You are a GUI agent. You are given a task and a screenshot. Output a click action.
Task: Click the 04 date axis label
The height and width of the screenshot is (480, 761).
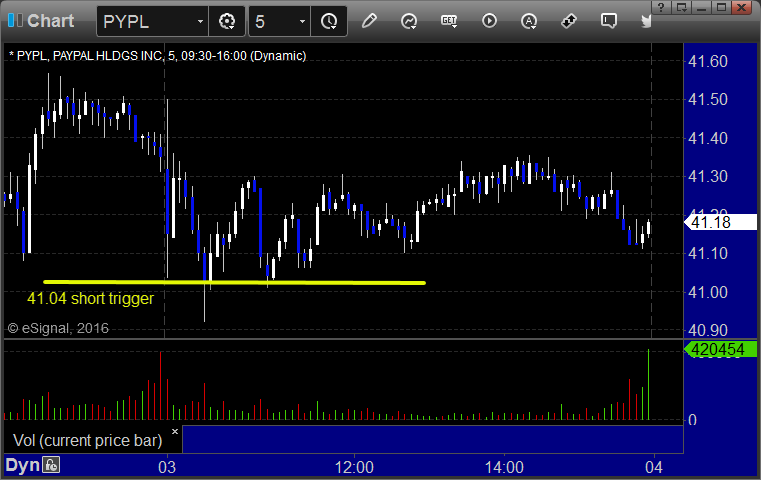point(654,467)
